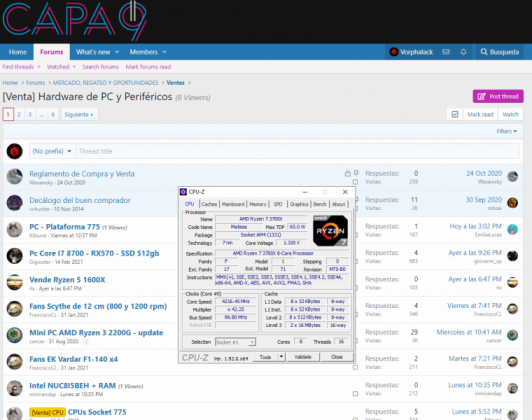
Task: Open the Filters dropdown
Action: (507, 131)
